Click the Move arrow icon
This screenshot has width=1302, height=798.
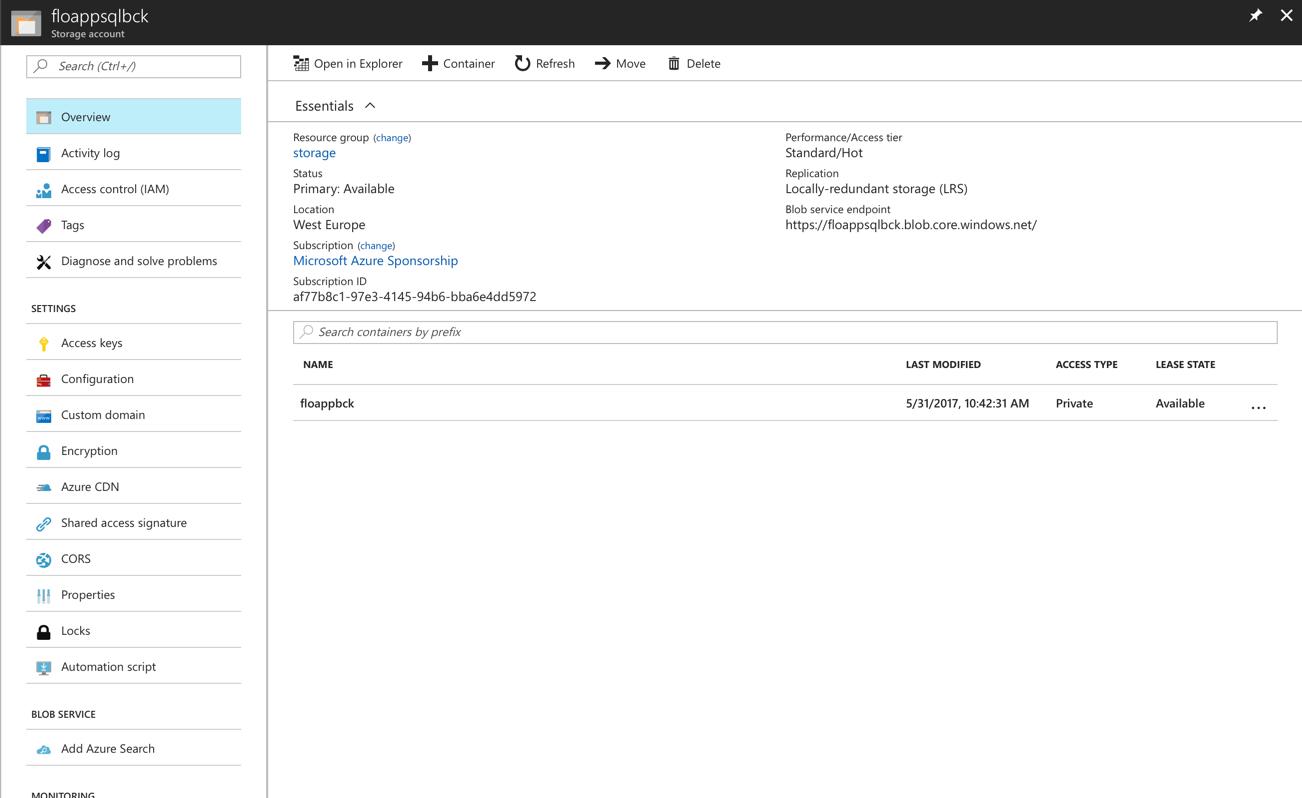pyautogui.click(x=602, y=63)
